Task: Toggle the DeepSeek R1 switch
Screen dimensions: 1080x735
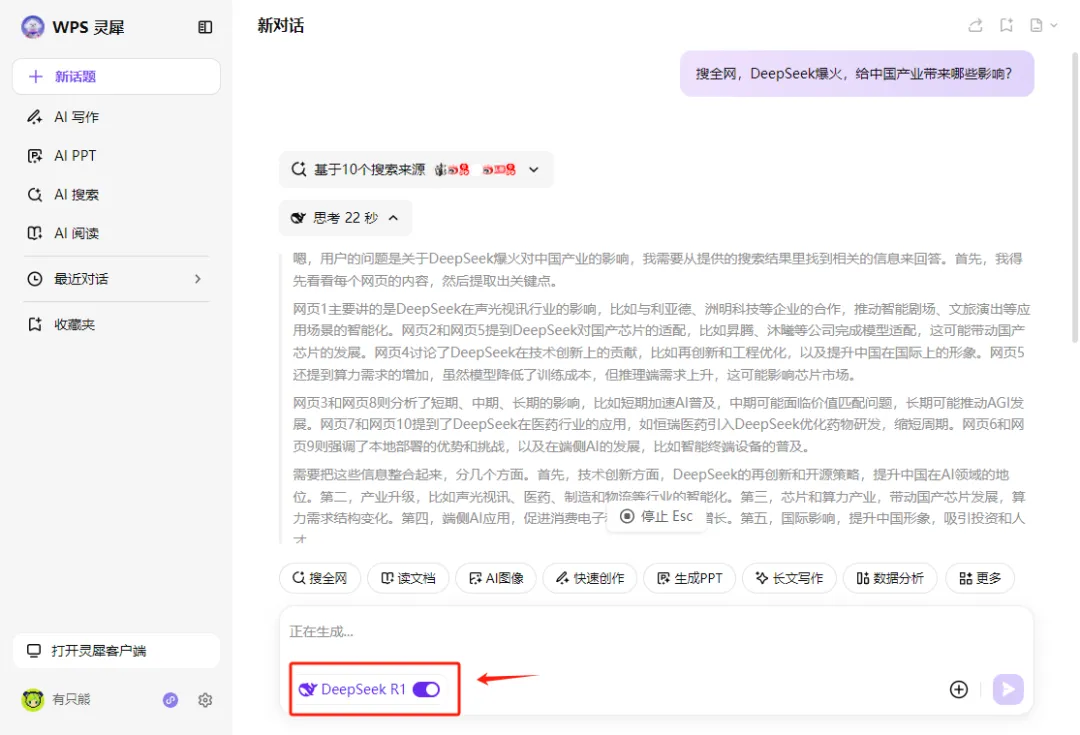Action: (x=426, y=690)
